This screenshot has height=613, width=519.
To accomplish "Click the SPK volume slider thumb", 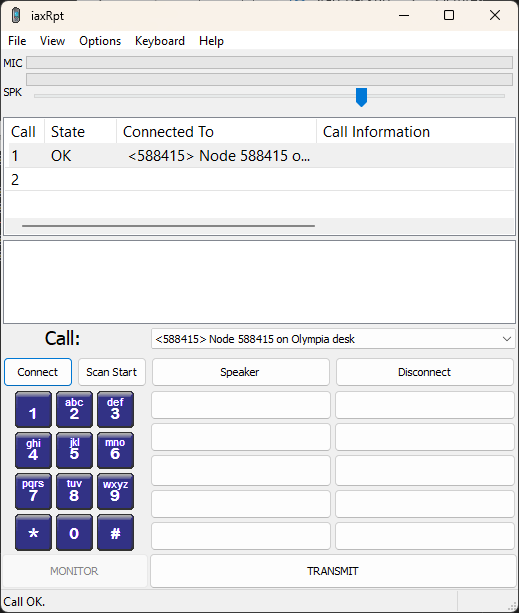I will 361,97.
